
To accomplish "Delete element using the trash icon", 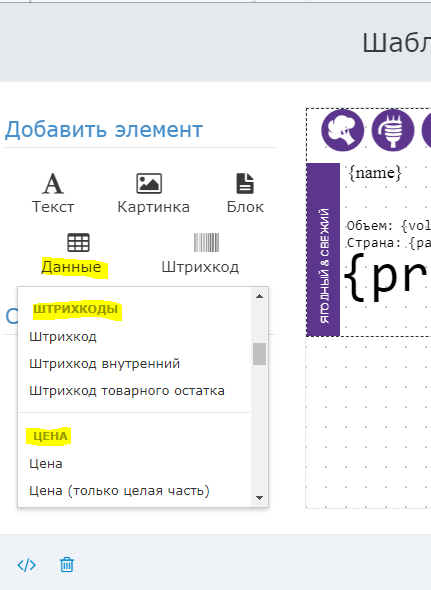I will tap(67, 565).
